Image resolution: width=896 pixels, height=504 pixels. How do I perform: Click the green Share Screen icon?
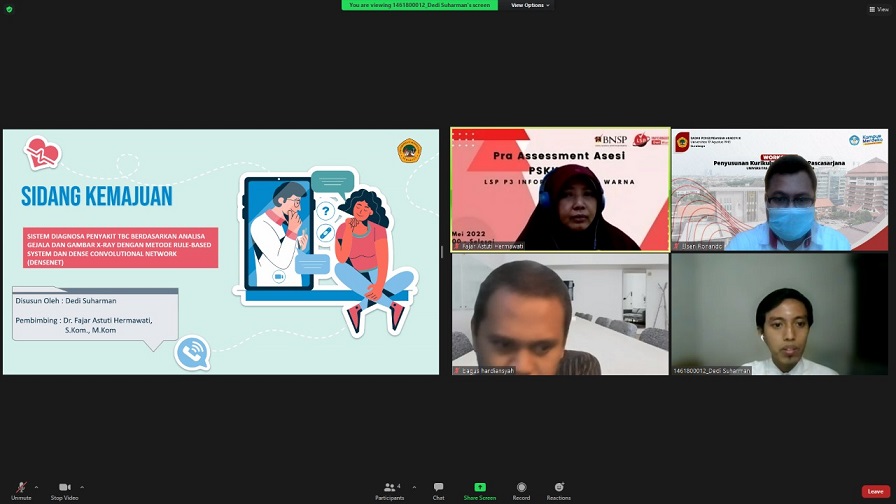coord(479,488)
